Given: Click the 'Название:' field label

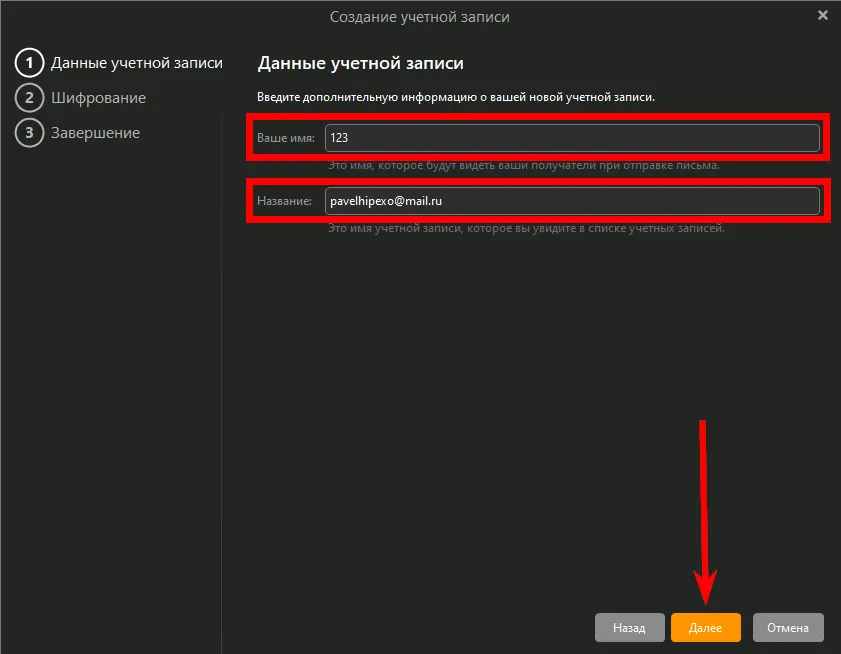Looking at the screenshot, I should pos(285,202).
